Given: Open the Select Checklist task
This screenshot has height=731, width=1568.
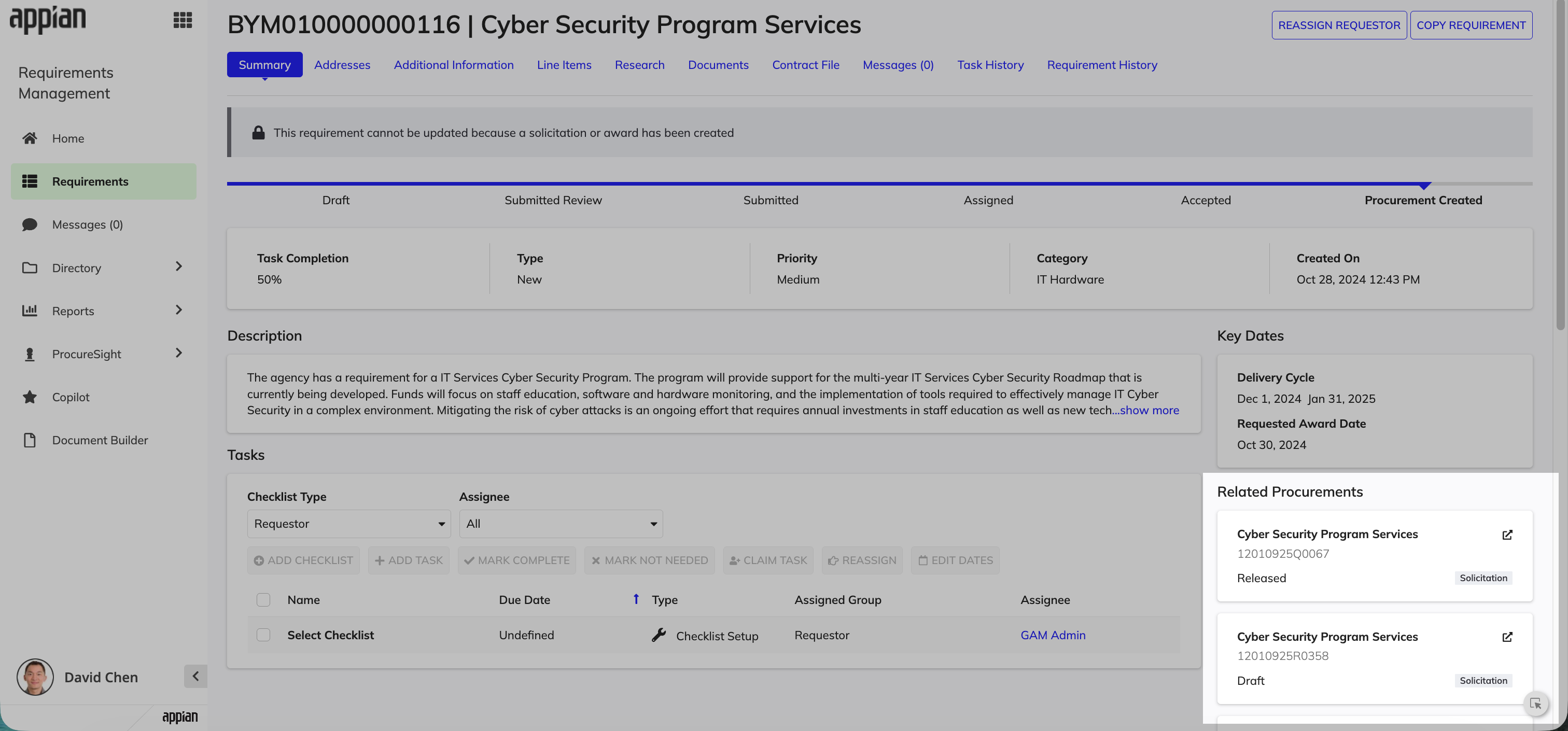Looking at the screenshot, I should (330, 635).
